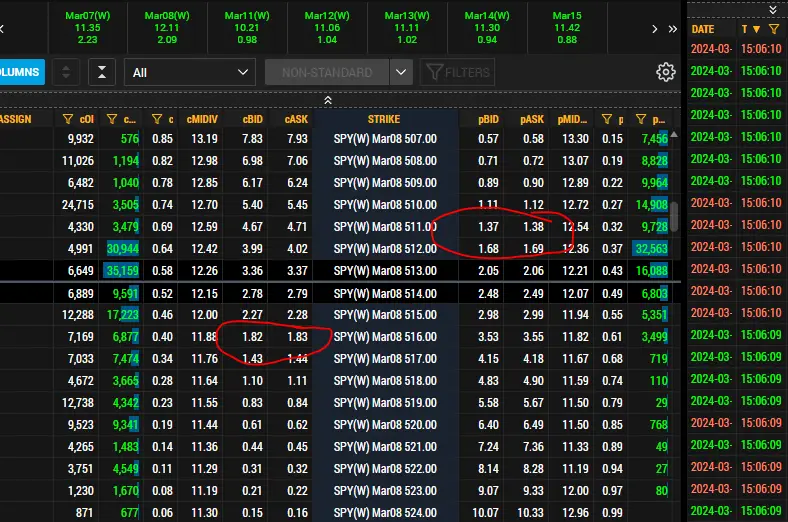Open the settings gear icon
788x522 pixels.
point(666,72)
